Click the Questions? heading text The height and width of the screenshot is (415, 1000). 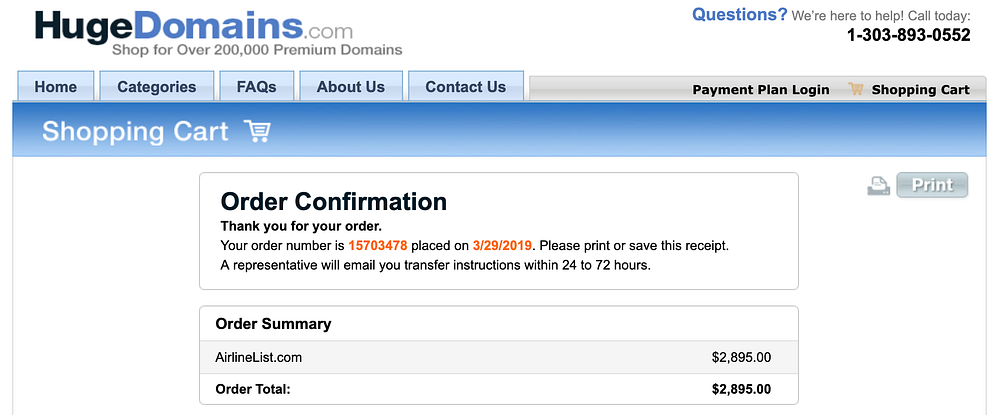click(x=739, y=15)
